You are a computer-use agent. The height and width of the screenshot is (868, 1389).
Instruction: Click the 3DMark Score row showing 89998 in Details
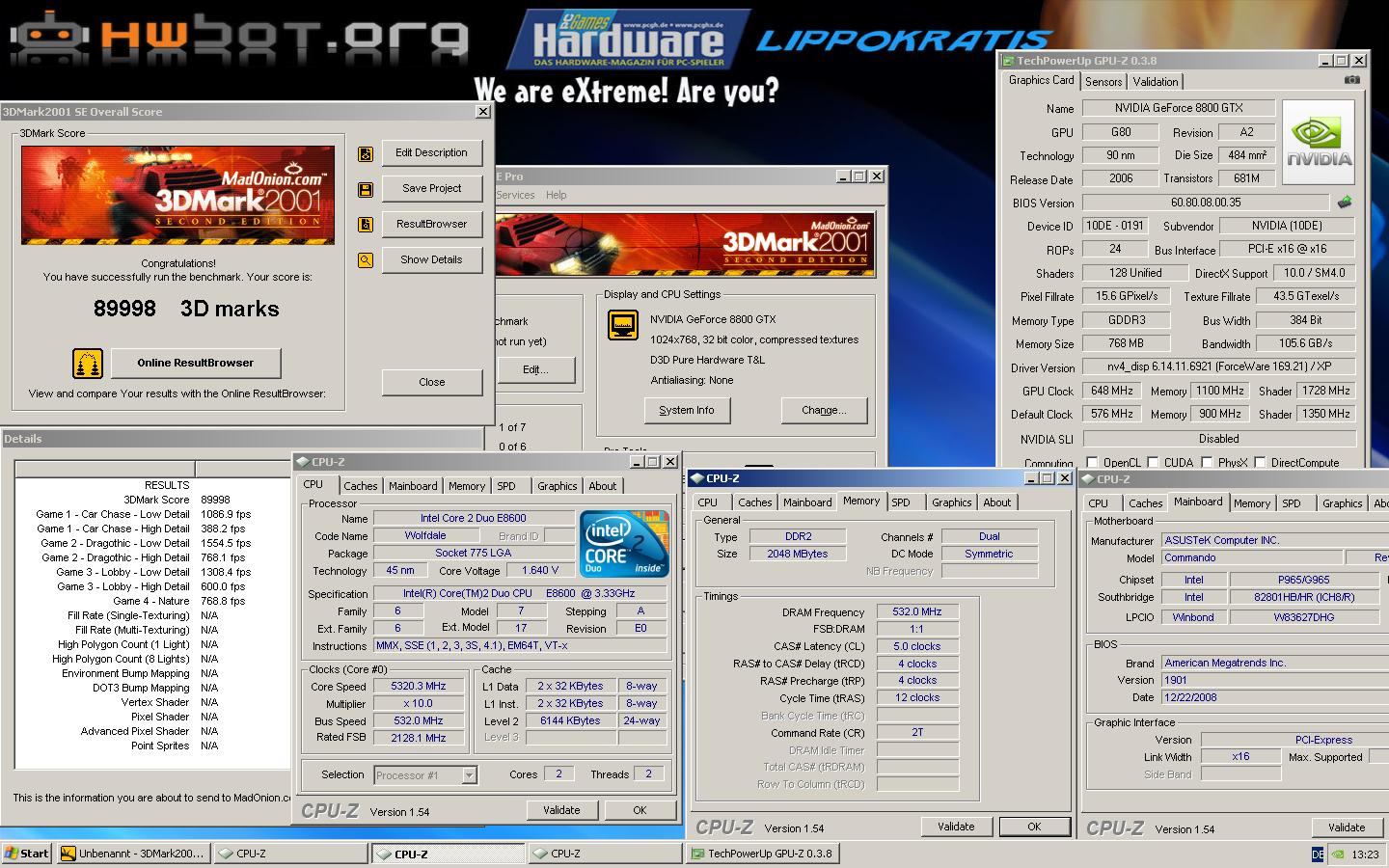(x=152, y=500)
